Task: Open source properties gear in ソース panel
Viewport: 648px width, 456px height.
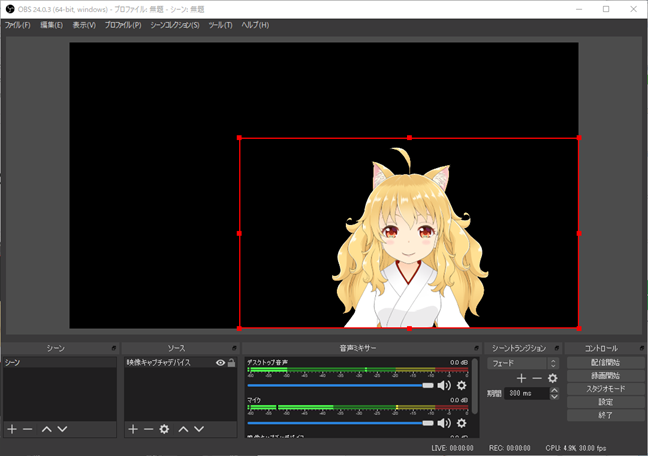Action: pyautogui.click(x=164, y=429)
